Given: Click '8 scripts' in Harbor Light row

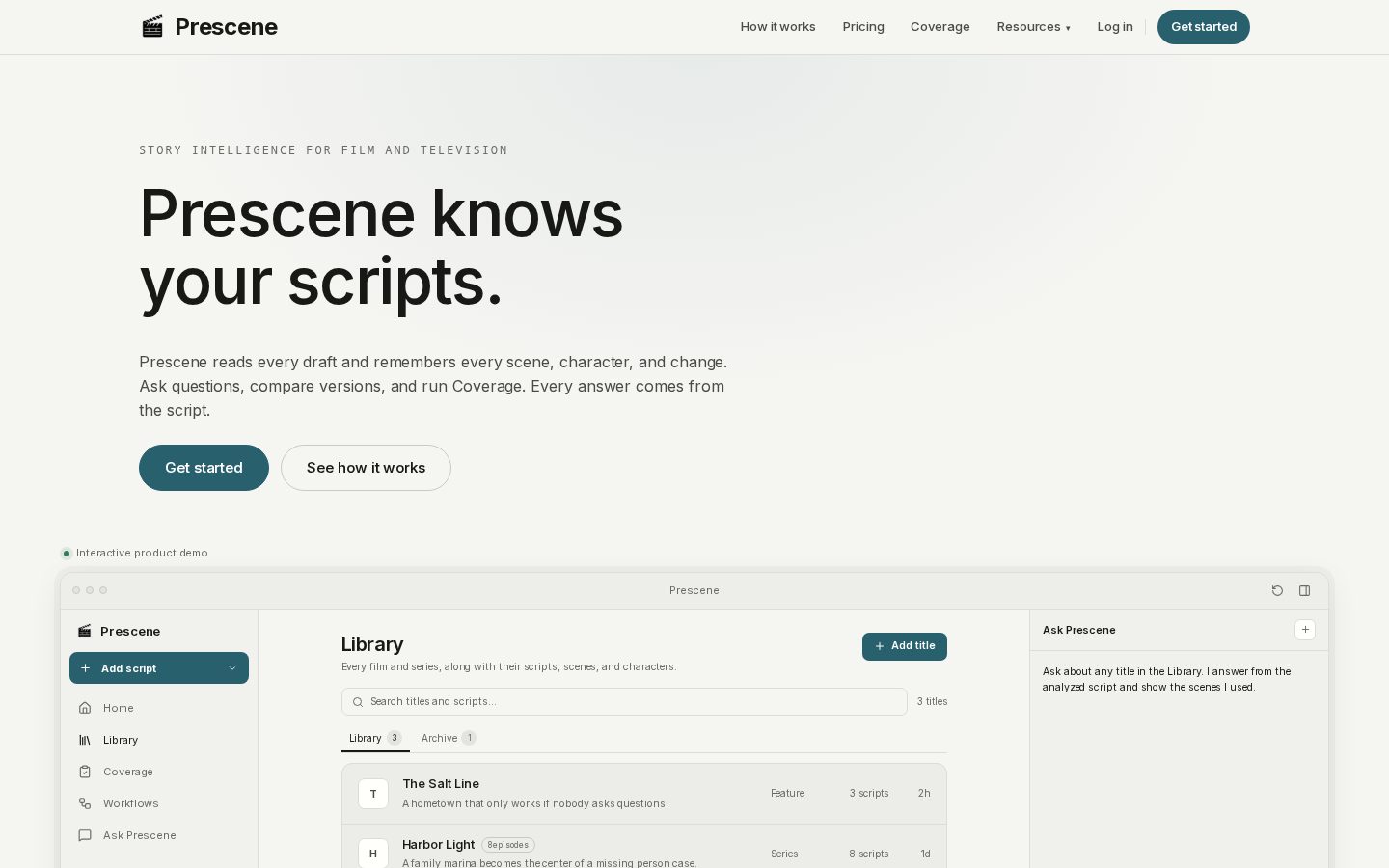Looking at the screenshot, I should [x=869, y=854].
